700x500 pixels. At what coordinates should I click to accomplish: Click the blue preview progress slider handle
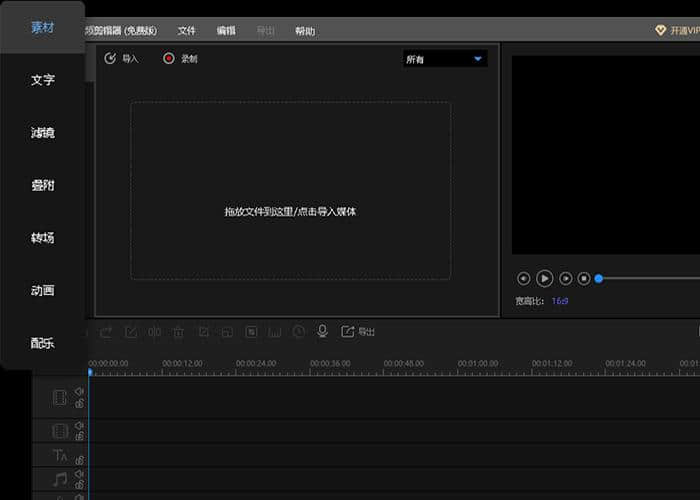tap(599, 278)
